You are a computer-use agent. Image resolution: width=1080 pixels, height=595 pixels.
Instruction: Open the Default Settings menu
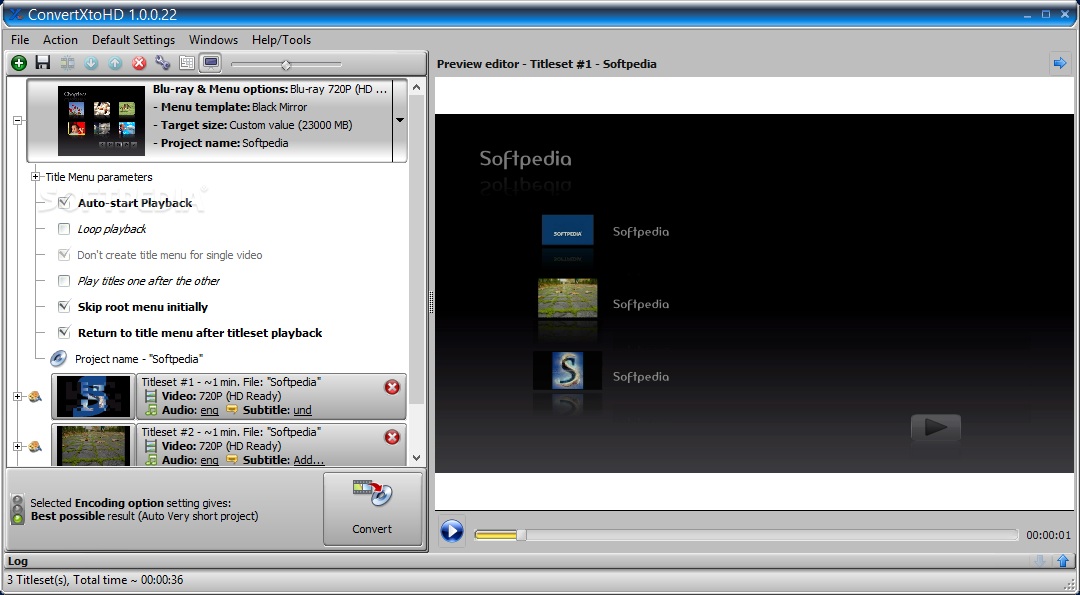point(134,40)
